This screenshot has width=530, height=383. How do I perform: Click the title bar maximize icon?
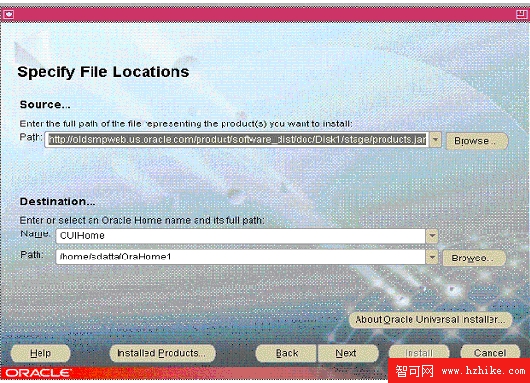click(x=522, y=14)
